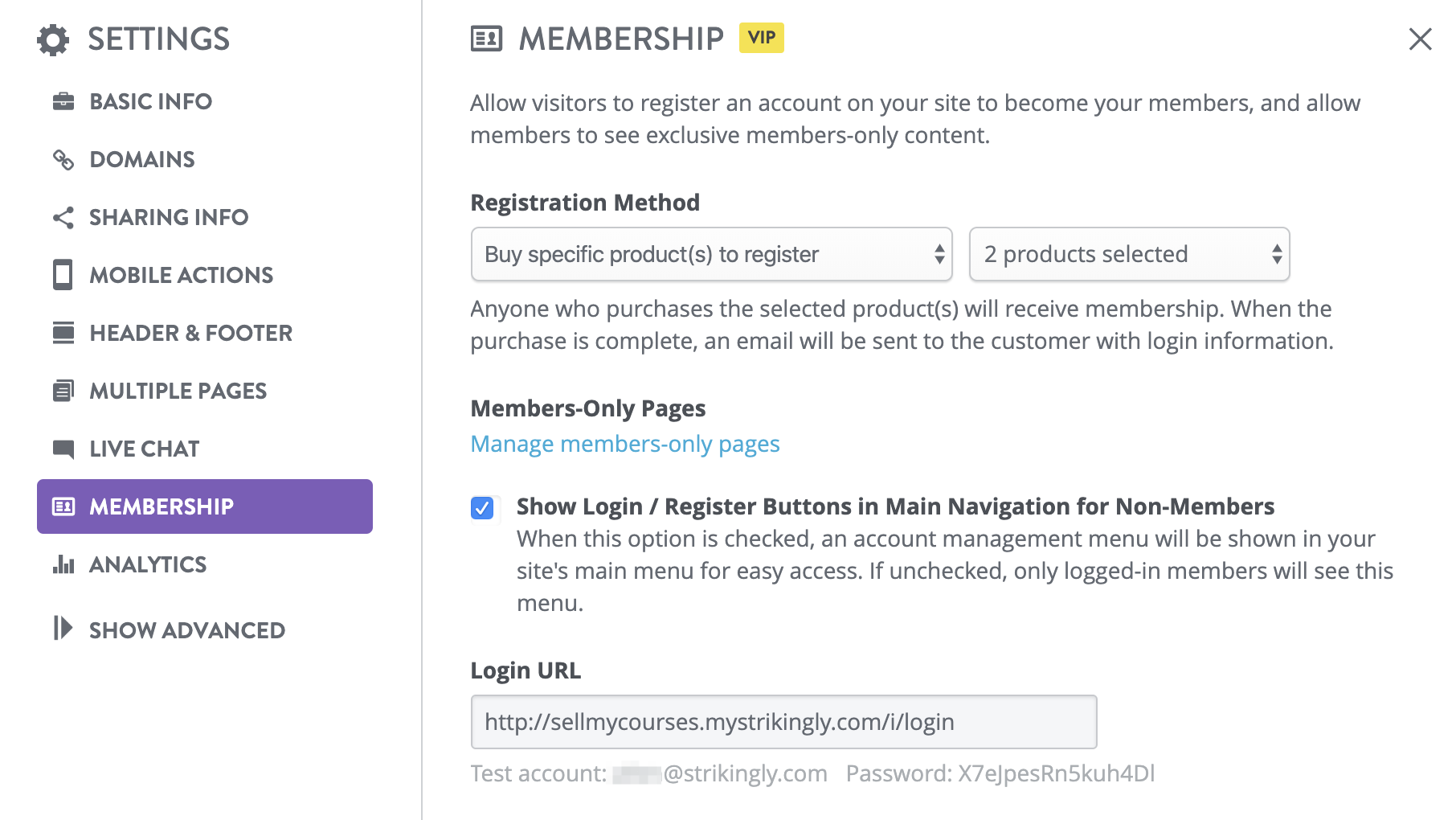1456x820 pixels.
Task: Click the Live Chat bubble icon
Action: pyautogui.click(x=63, y=449)
